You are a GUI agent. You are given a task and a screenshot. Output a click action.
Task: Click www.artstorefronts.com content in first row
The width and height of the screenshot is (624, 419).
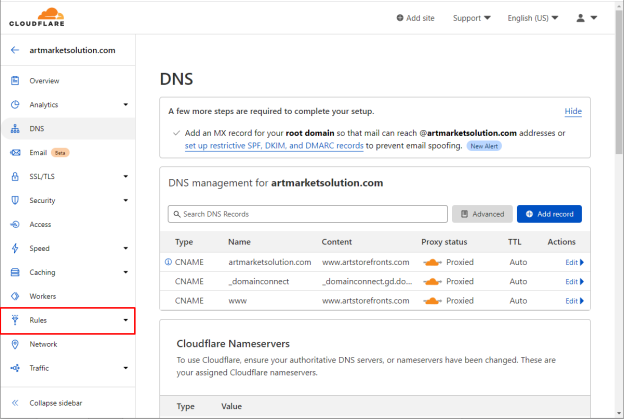click(x=365, y=262)
